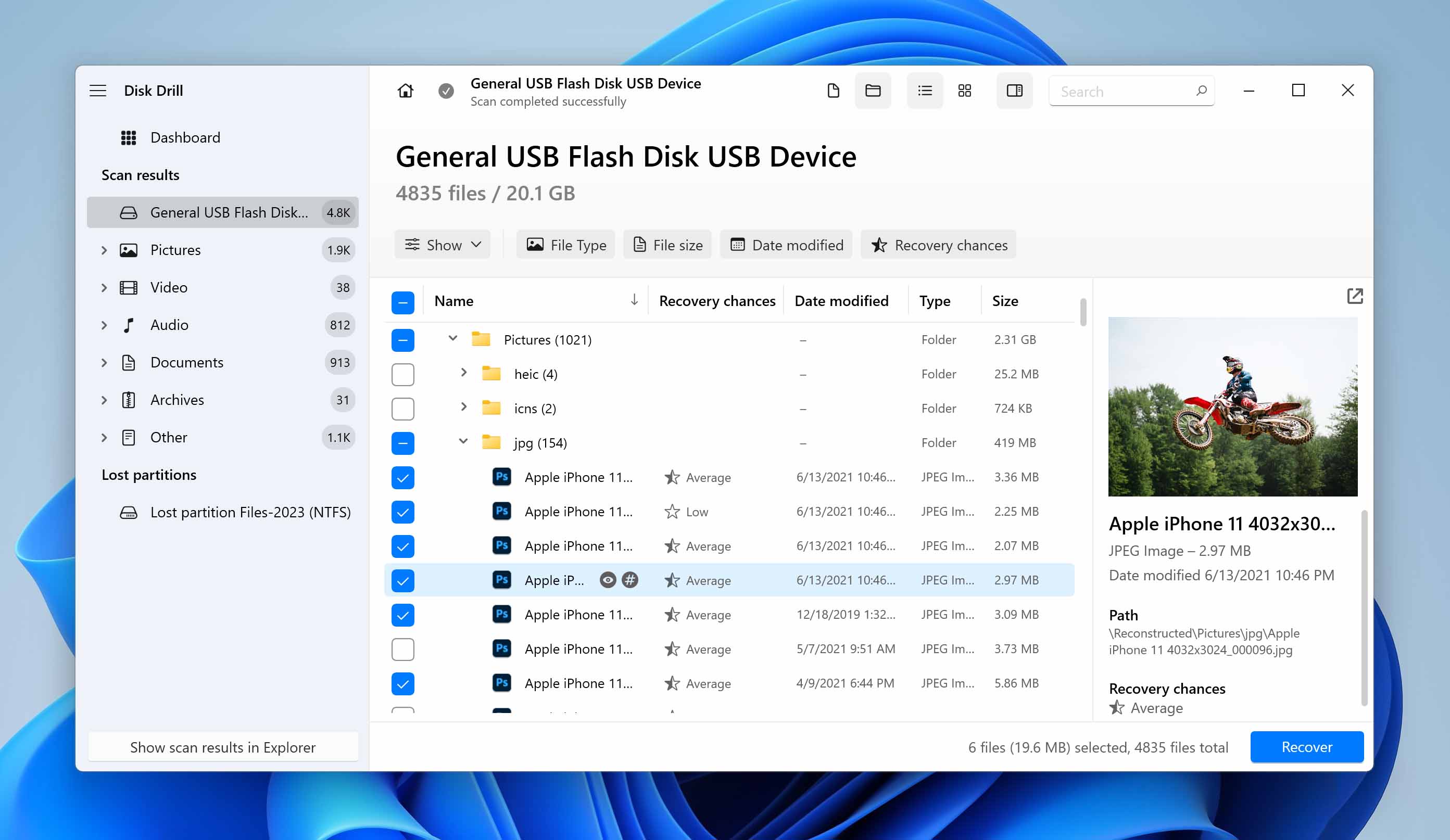Open the hamburger menu next to Disk Drill
This screenshot has height=840, width=1450.
98,91
